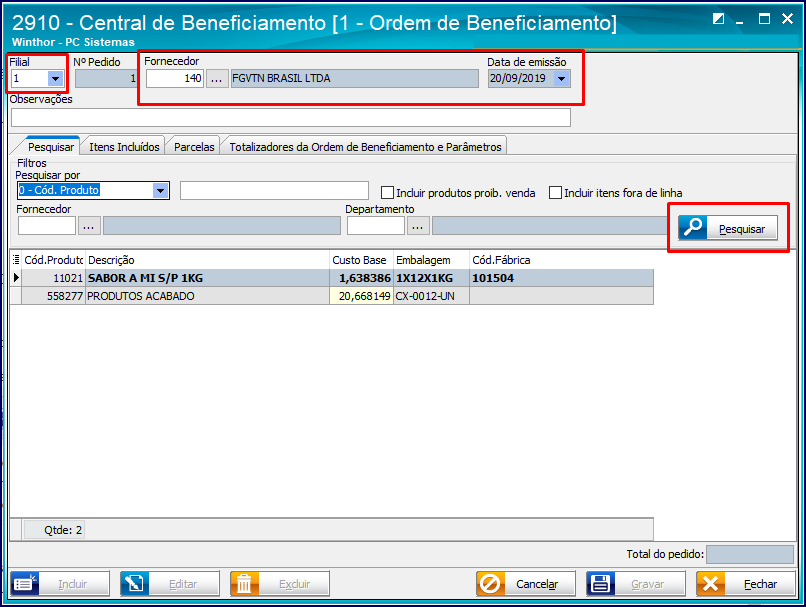Click the Excluir trash can icon
Screen dimensions: 806x607
pos(244,584)
